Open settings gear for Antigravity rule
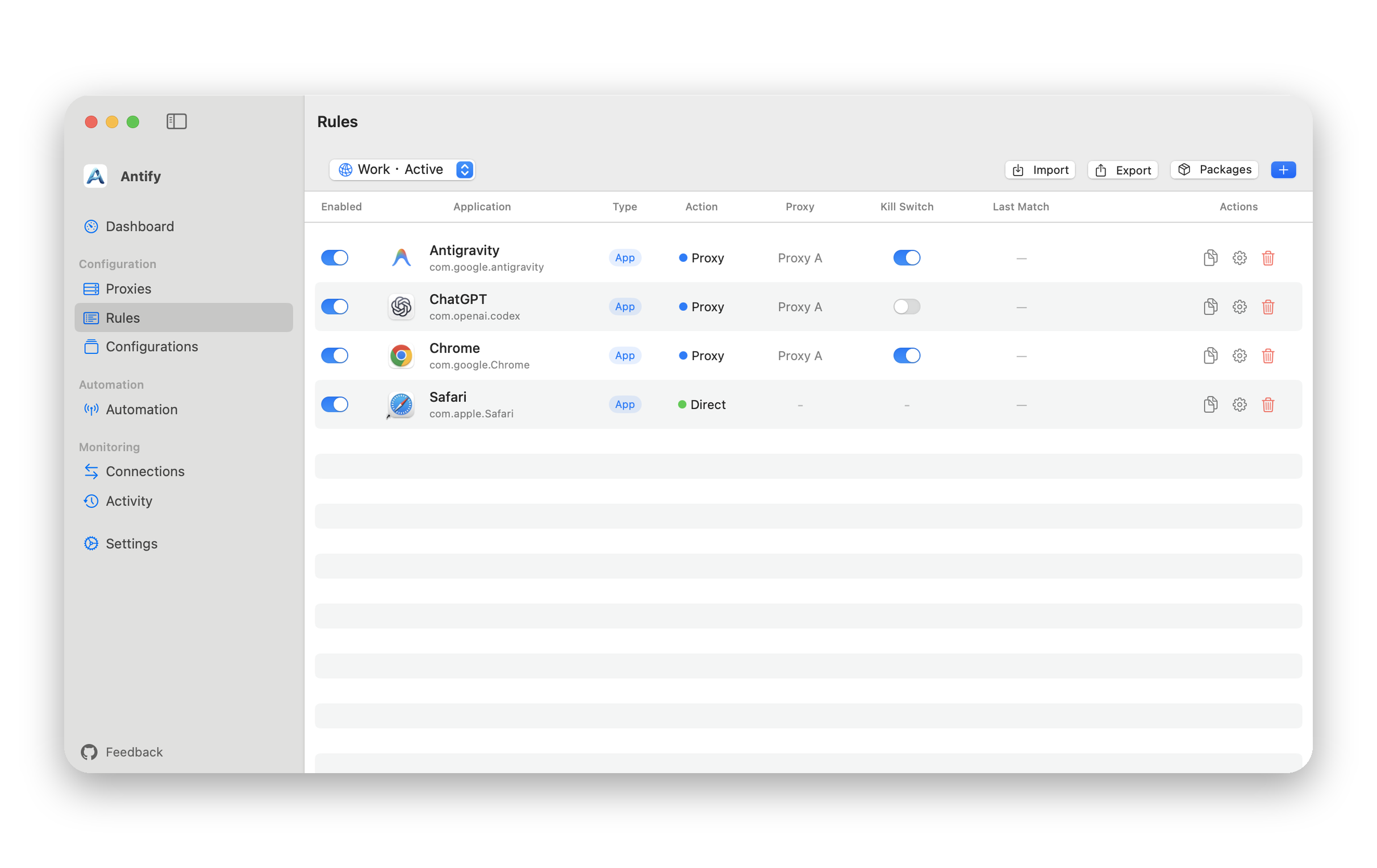Image resolution: width=1377 pixels, height=868 pixels. 1239,258
